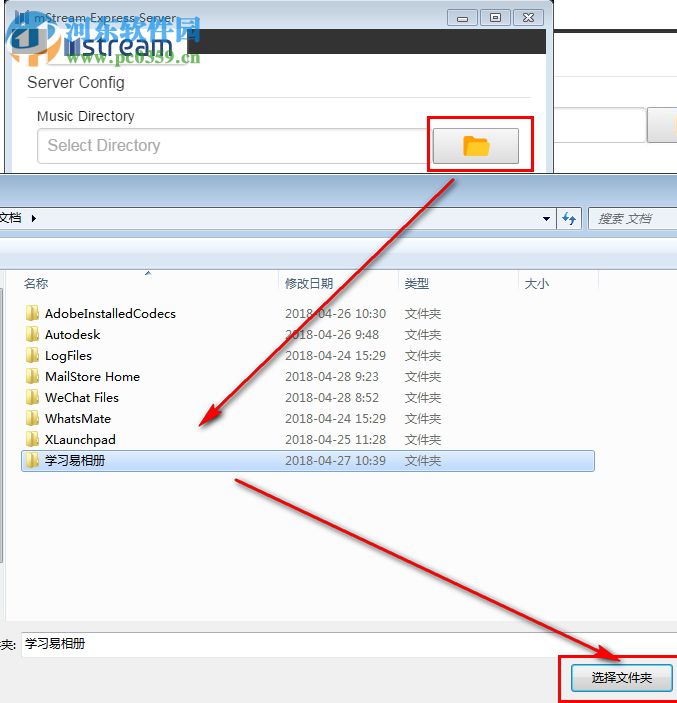This screenshot has height=703, width=677.
Task: Click the XLaunchpad folder name
Action: [x=80, y=440]
